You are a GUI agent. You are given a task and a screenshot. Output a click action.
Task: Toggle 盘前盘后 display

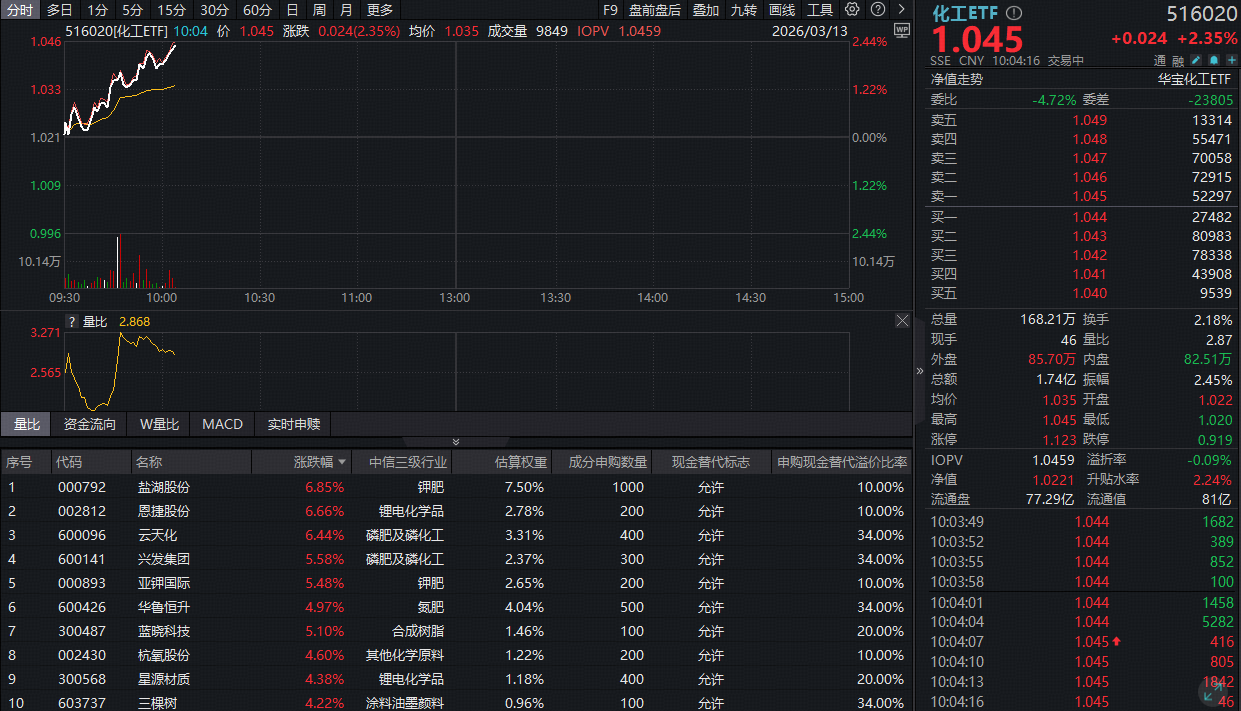[654, 10]
